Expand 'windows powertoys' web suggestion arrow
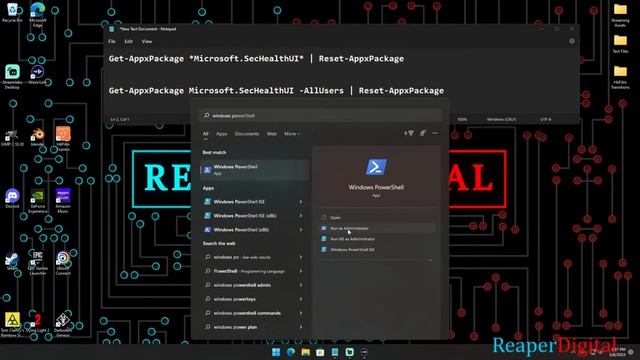 (x=301, y=299)
